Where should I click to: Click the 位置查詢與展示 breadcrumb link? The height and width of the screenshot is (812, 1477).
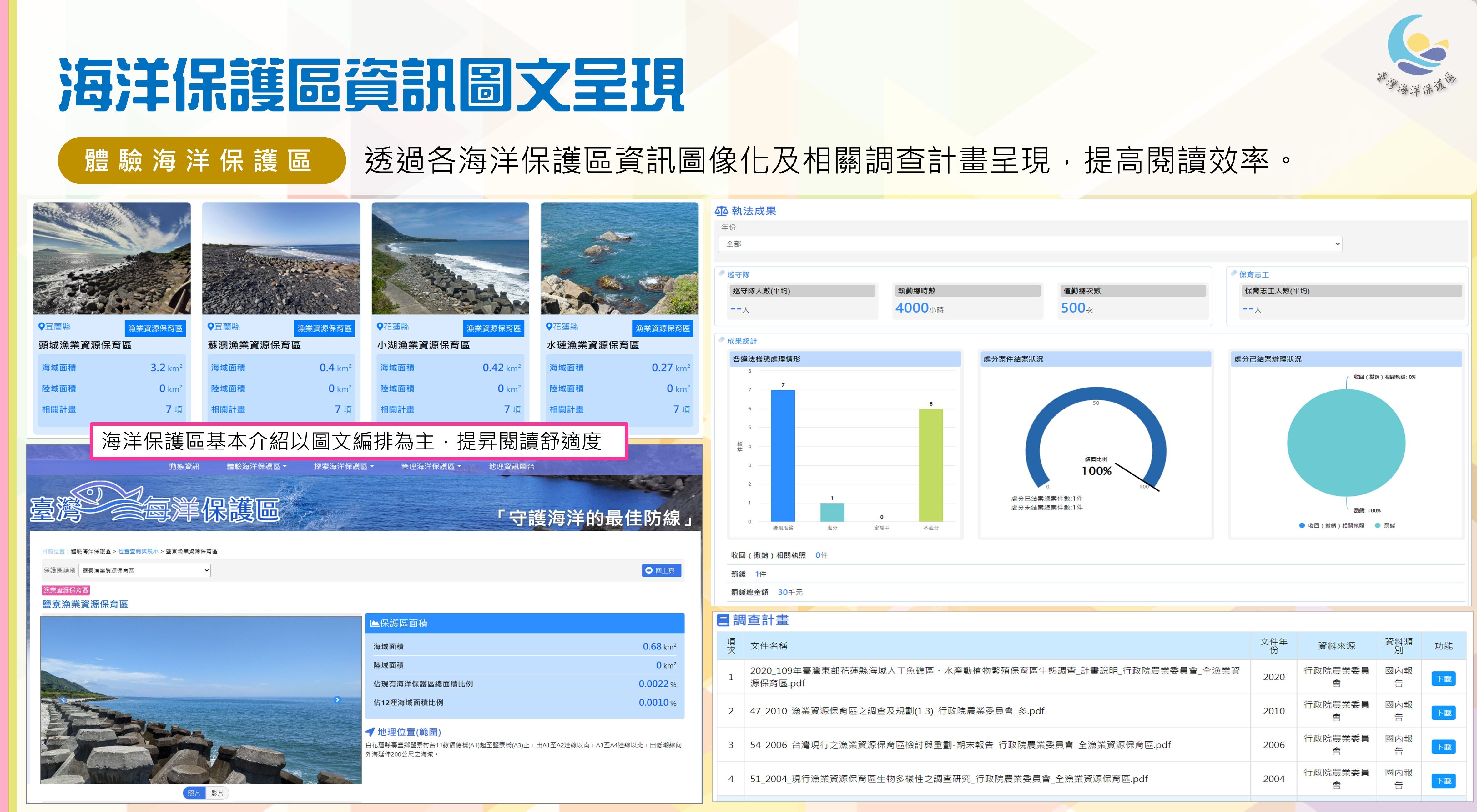(x=138, y=551)
